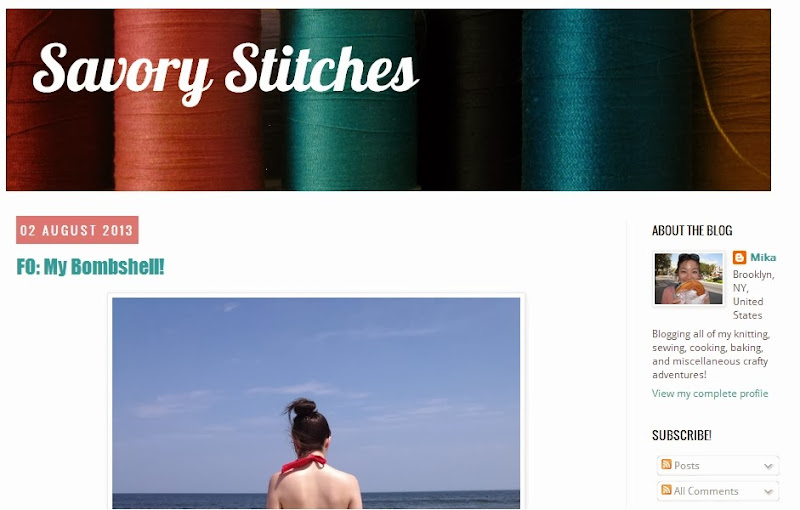Expand the All Comments chevron arrow

(768, 492)
